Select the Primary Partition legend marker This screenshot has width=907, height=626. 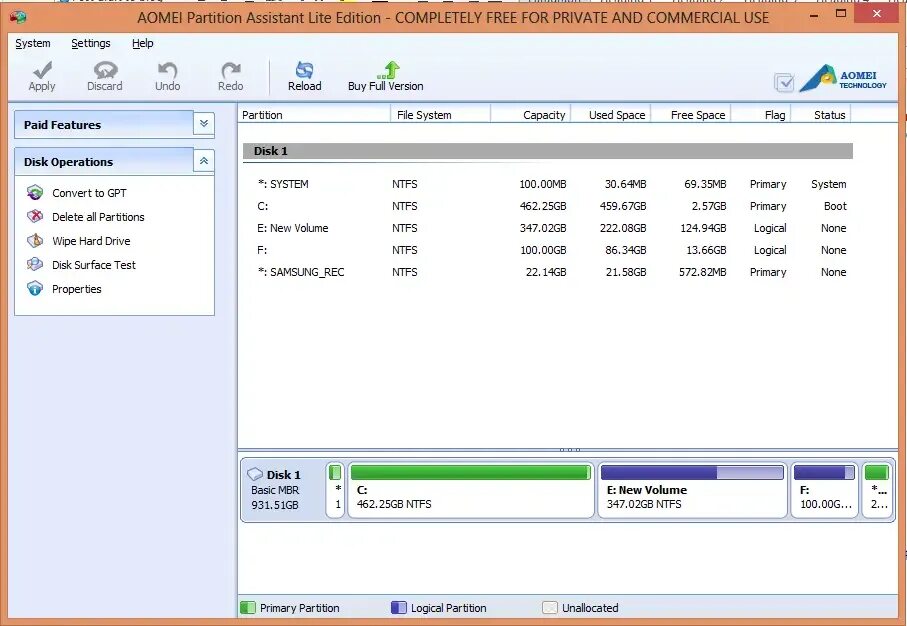247,607
